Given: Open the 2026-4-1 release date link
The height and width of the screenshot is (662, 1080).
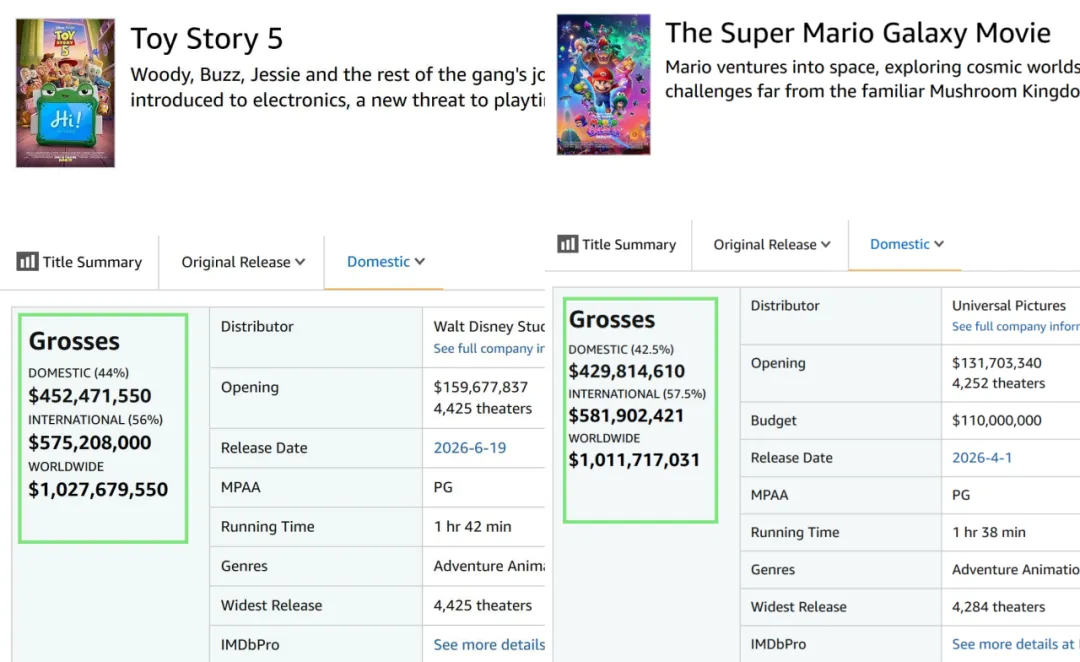Looking at the screenshot, I should point(982,457).
